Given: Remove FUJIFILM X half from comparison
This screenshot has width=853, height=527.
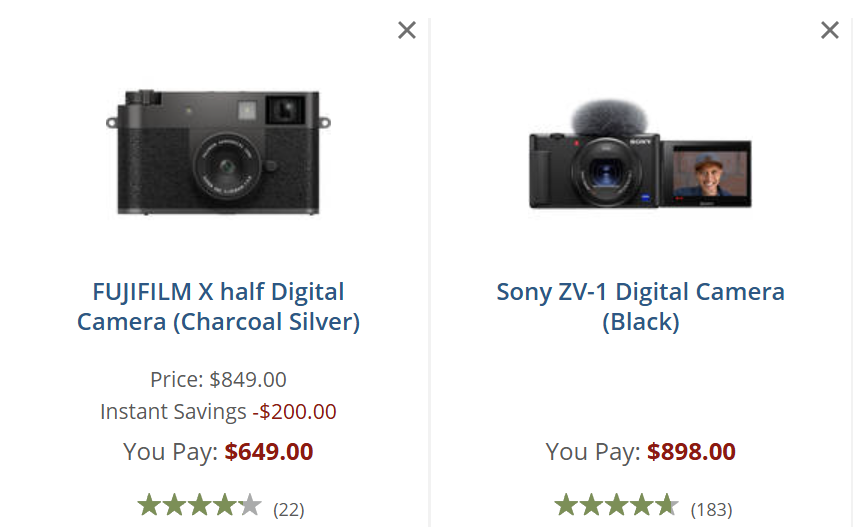Looking at the screenshot, I should click(406, 30).
